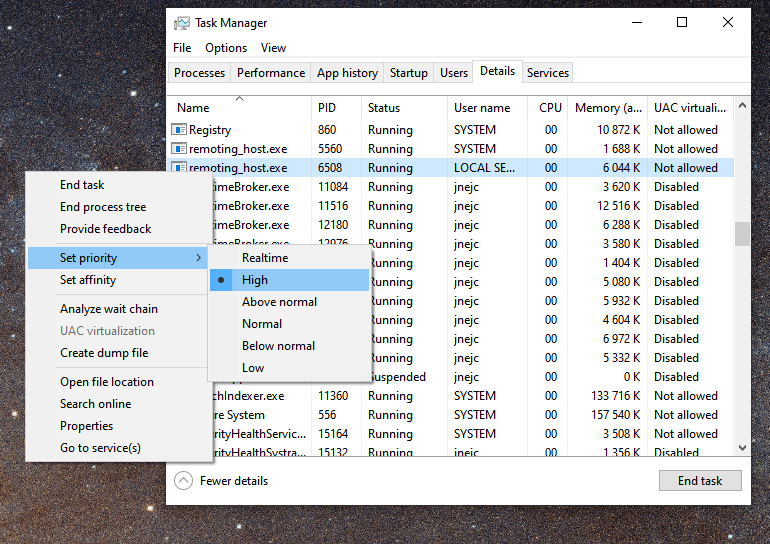
Task: Choose Open file location menu entry
Action: pyautogui.click(x=106, y=382)
